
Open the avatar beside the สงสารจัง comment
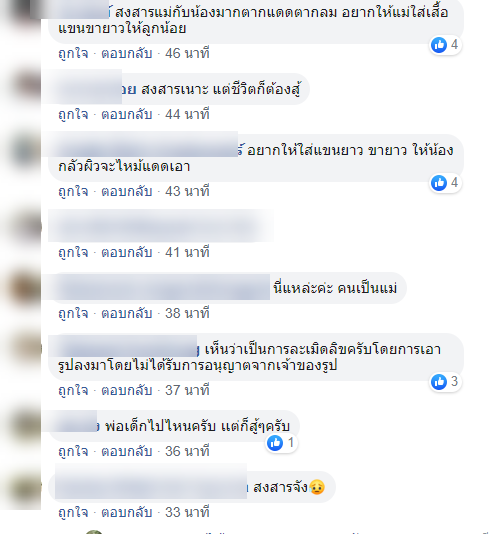(27, 488)
